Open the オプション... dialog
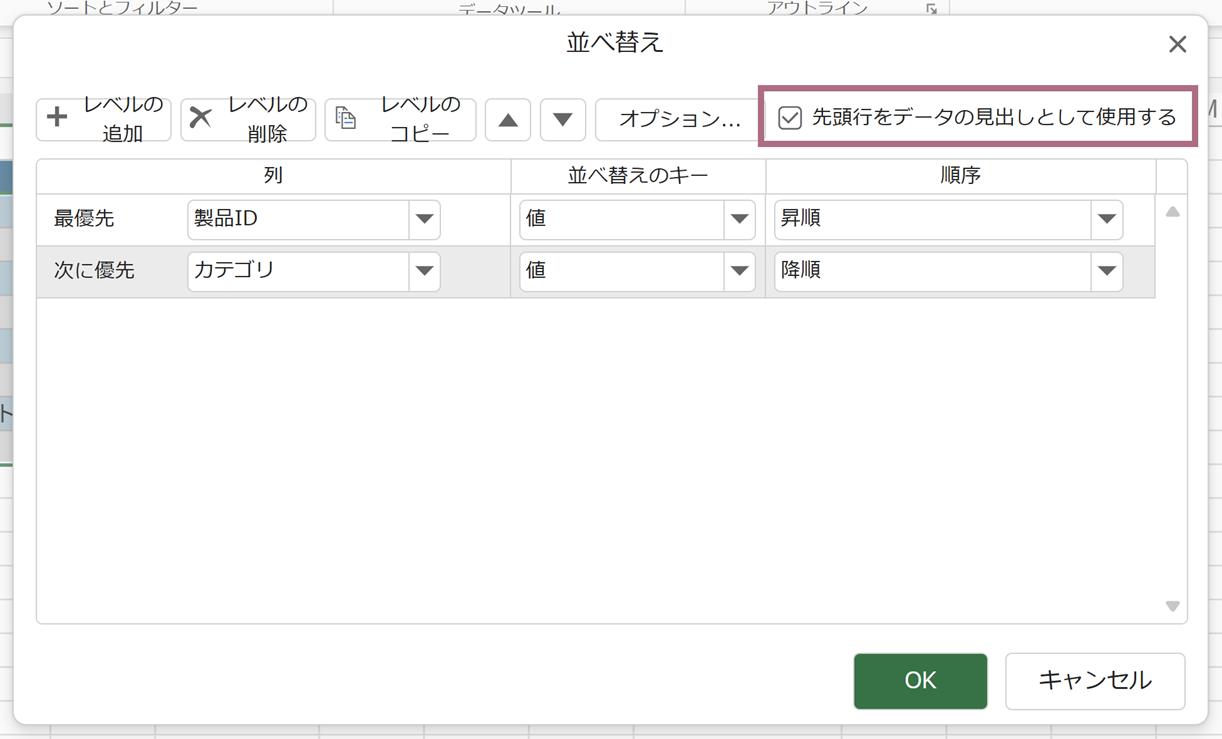Viewport: 1222px width, 739px height. pos(679,120)
